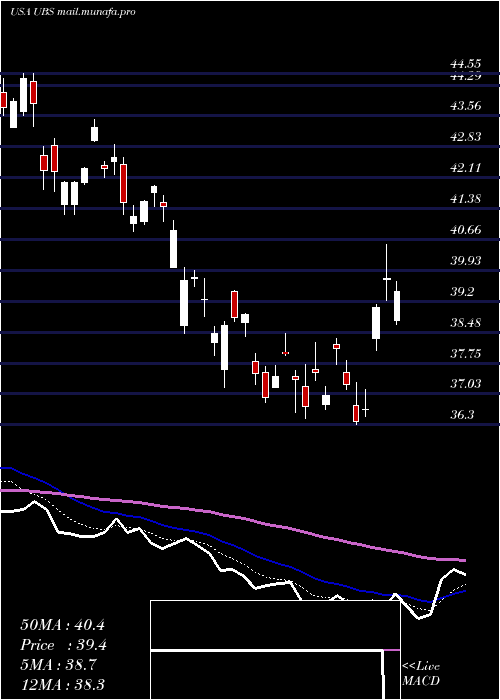The height and width of the screenshot is (700, 500).
Task: Click the 42.83 price level label
Action: (x=466, y=137)
